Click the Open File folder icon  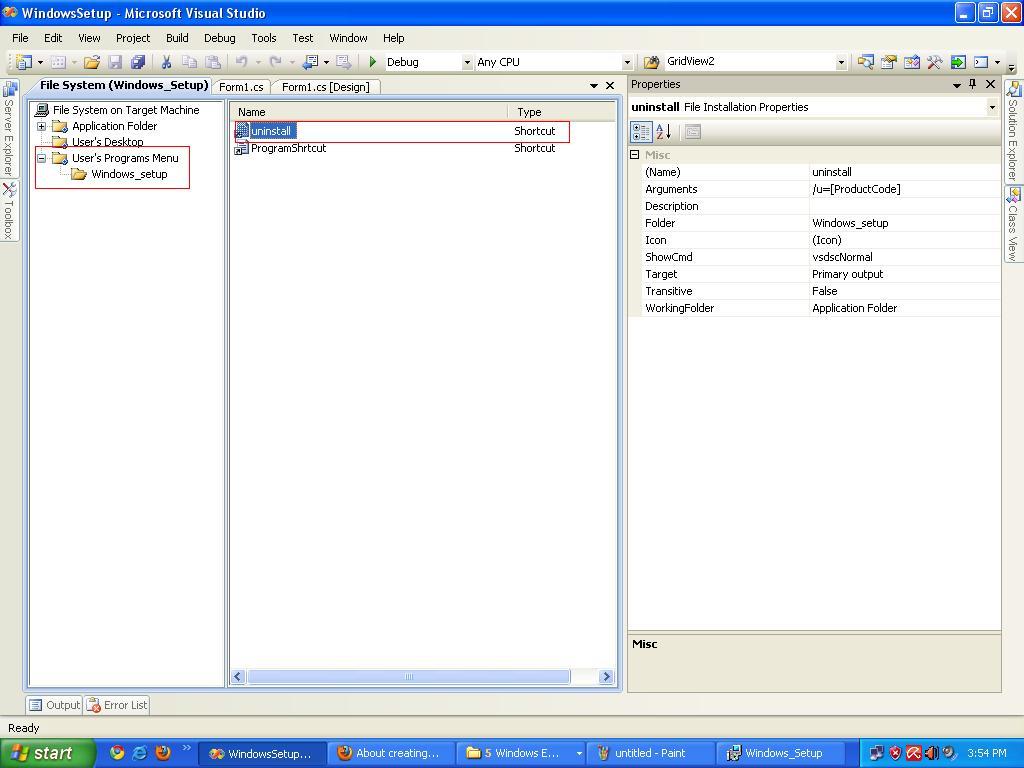coord(92,62)
